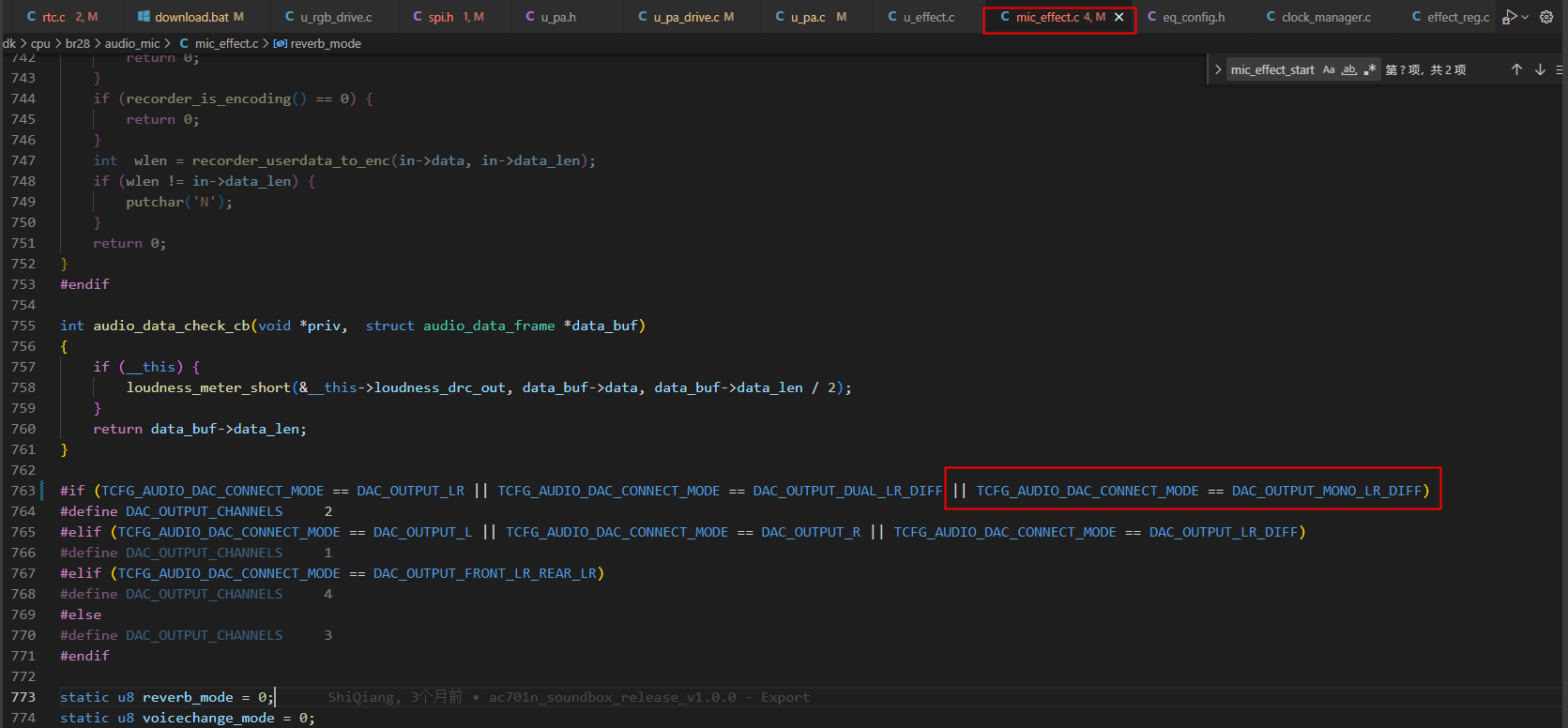
Task: Click line number 763 in the gutter
Action: pos(23,491)
